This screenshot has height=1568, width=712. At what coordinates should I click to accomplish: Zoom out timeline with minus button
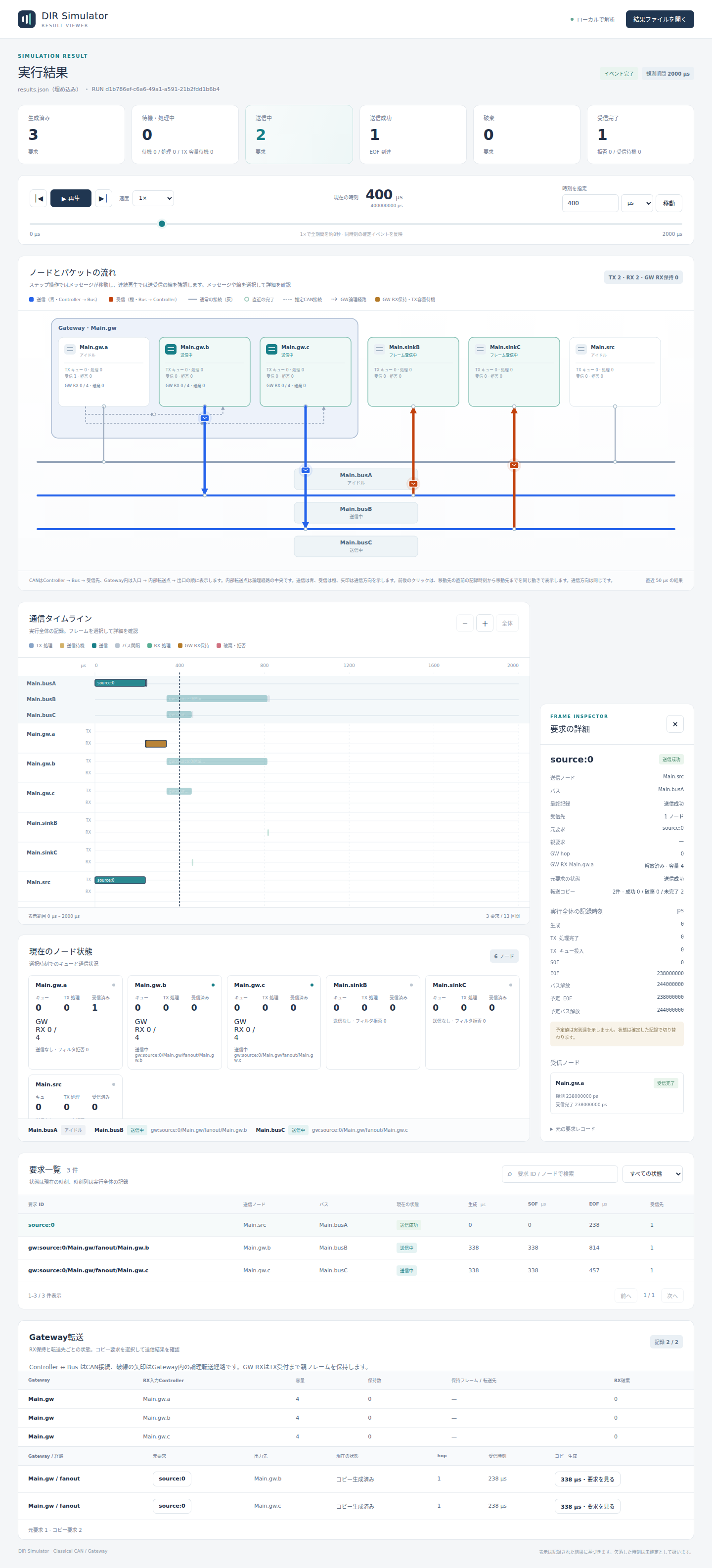pyautogui.click(x=465, y=624)
